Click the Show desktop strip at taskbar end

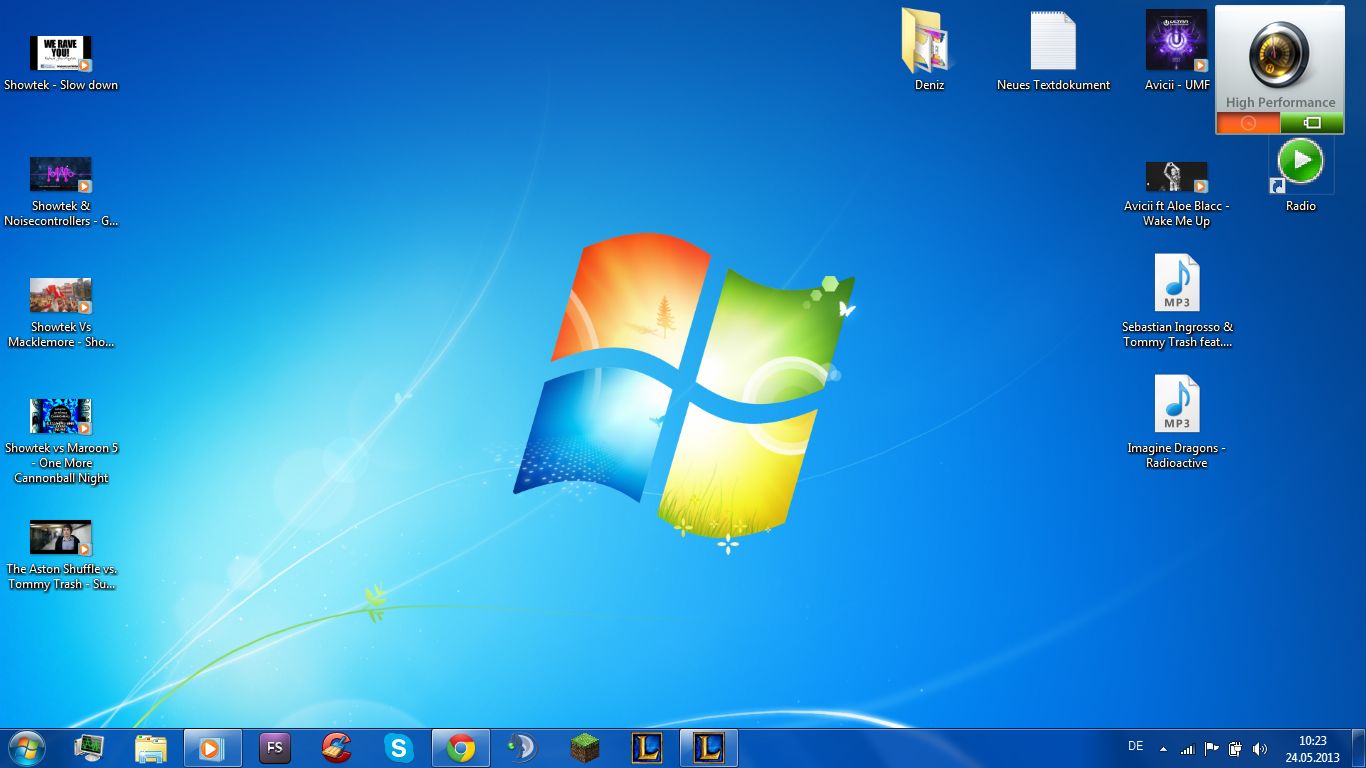click(x=1360, y=748)
